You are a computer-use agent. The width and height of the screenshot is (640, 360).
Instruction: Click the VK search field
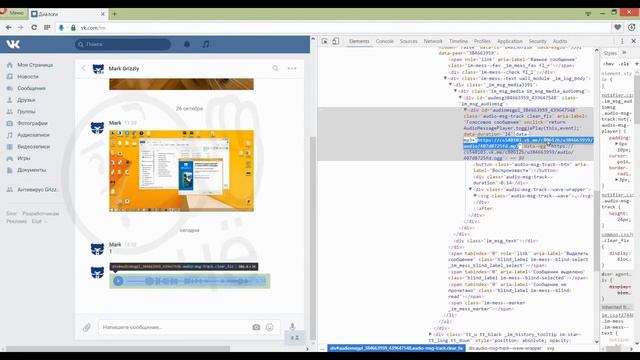click(x=123, y=44)
